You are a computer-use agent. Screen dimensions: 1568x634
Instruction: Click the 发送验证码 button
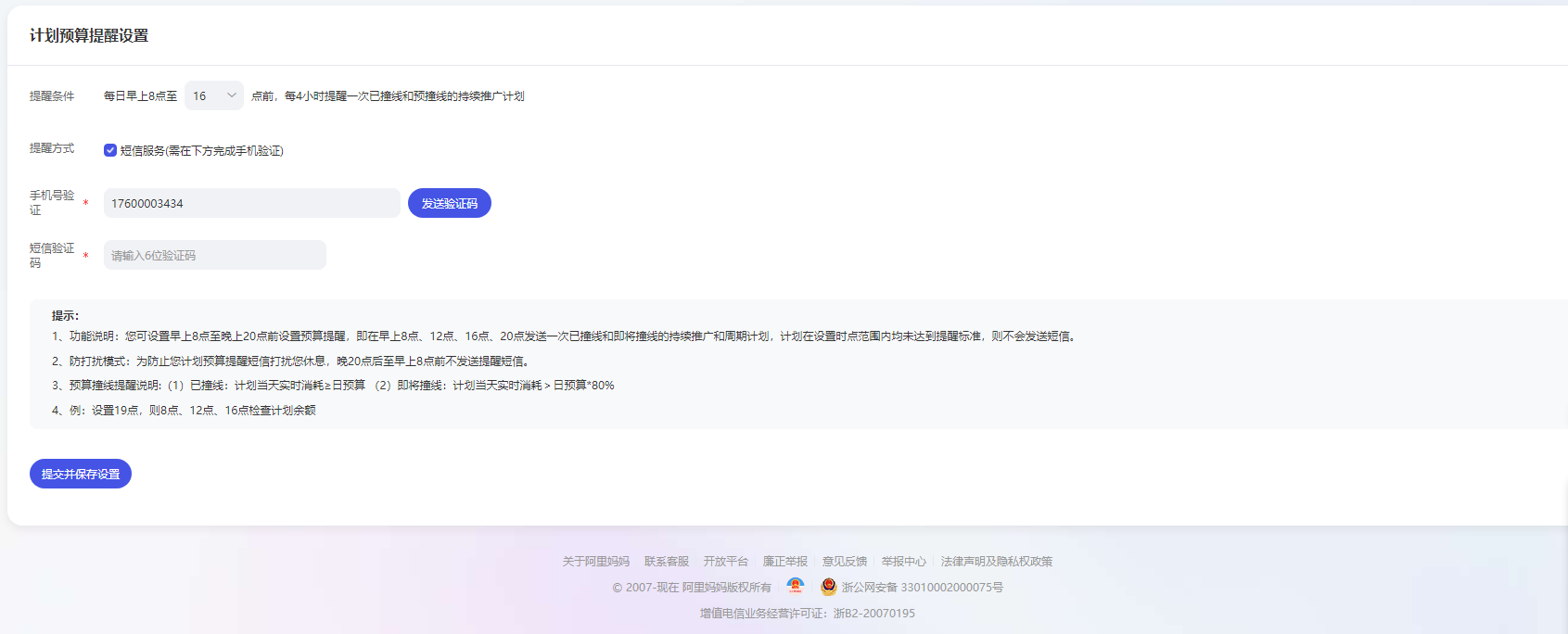click(x=449, y=203)
